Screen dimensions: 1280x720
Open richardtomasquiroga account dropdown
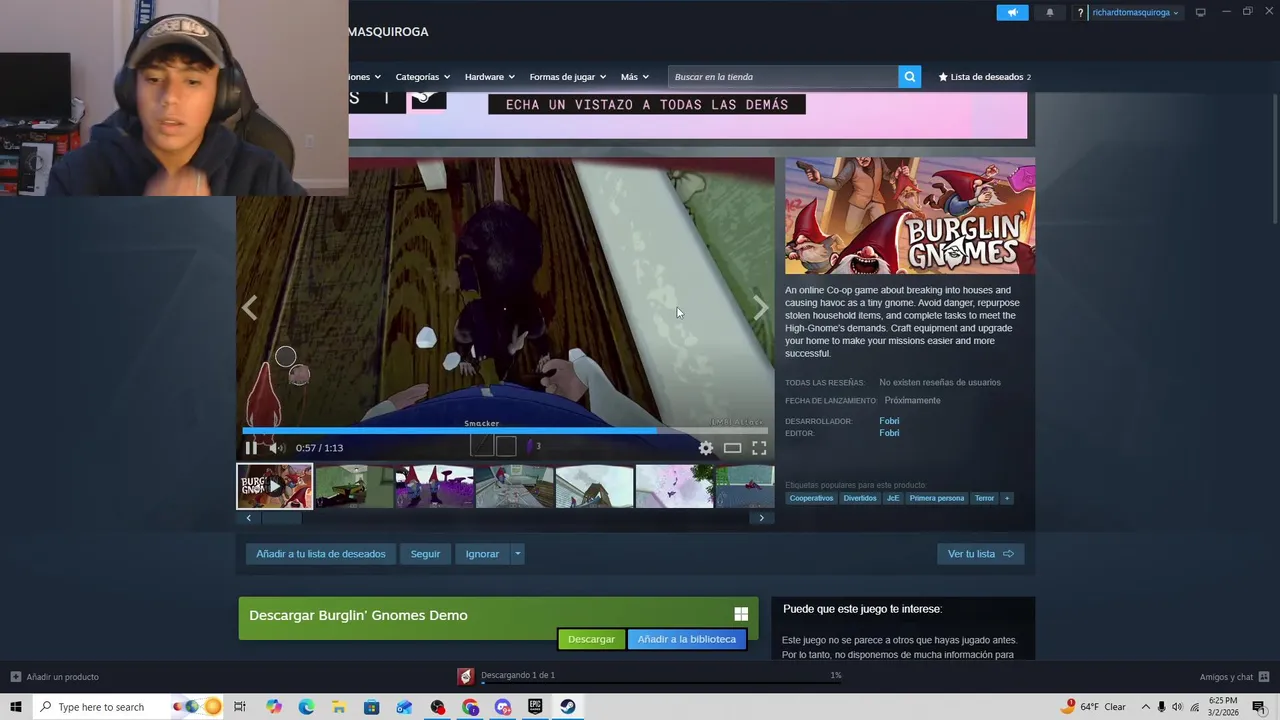[x=1135, y=13]
